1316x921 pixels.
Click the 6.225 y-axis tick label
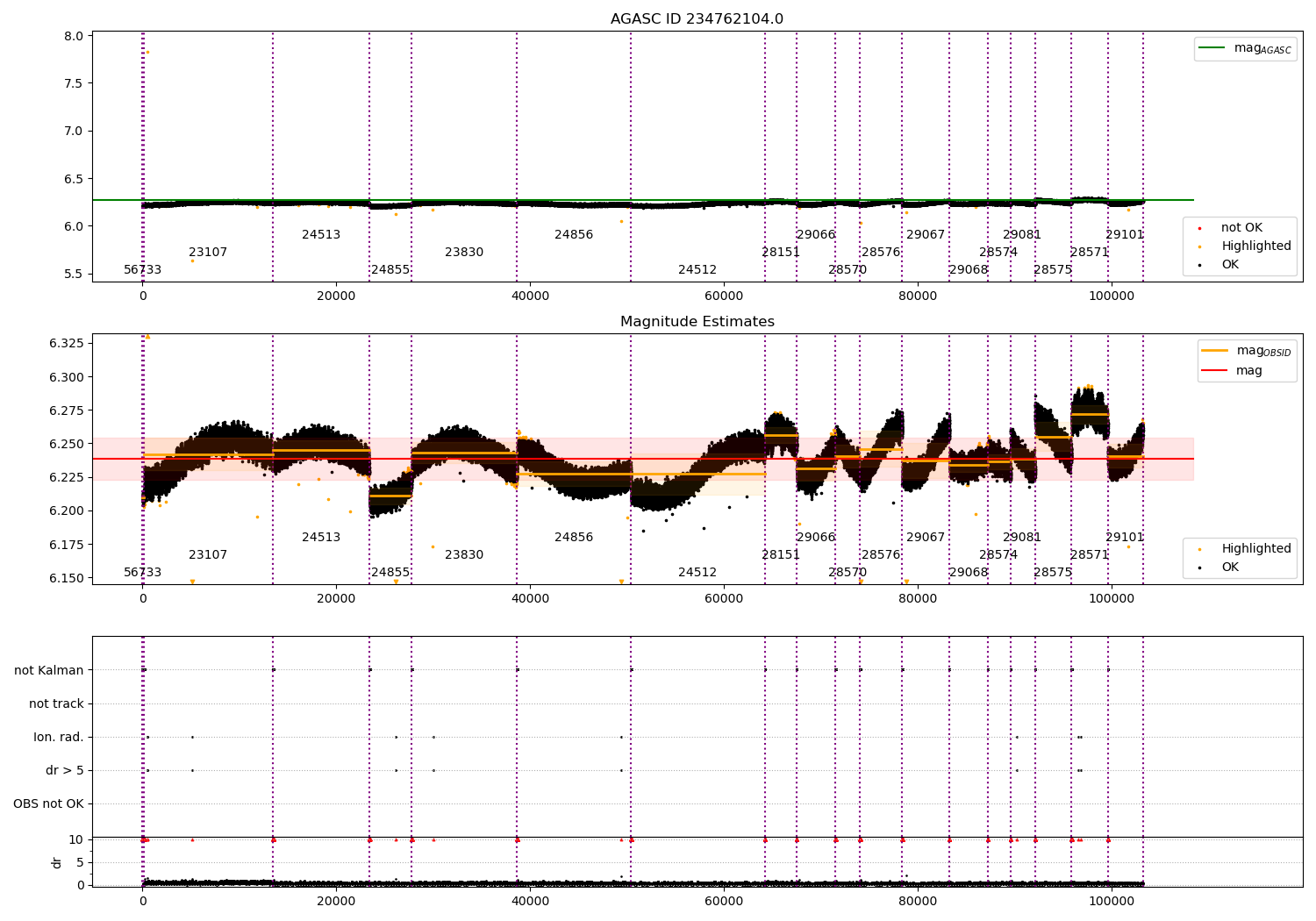(x=67, y=478)
